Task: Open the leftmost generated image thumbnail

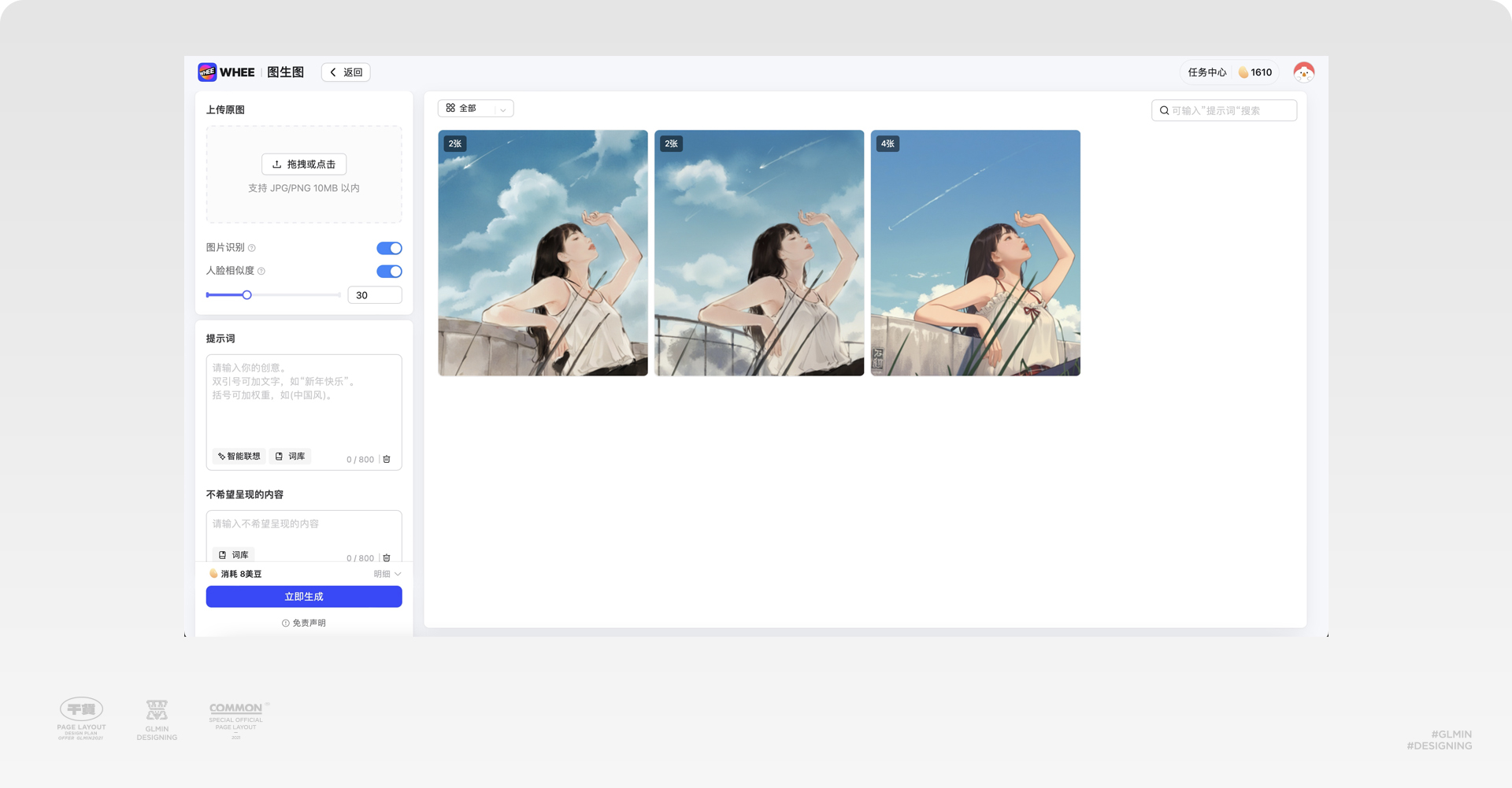Action: coord(543,253)
